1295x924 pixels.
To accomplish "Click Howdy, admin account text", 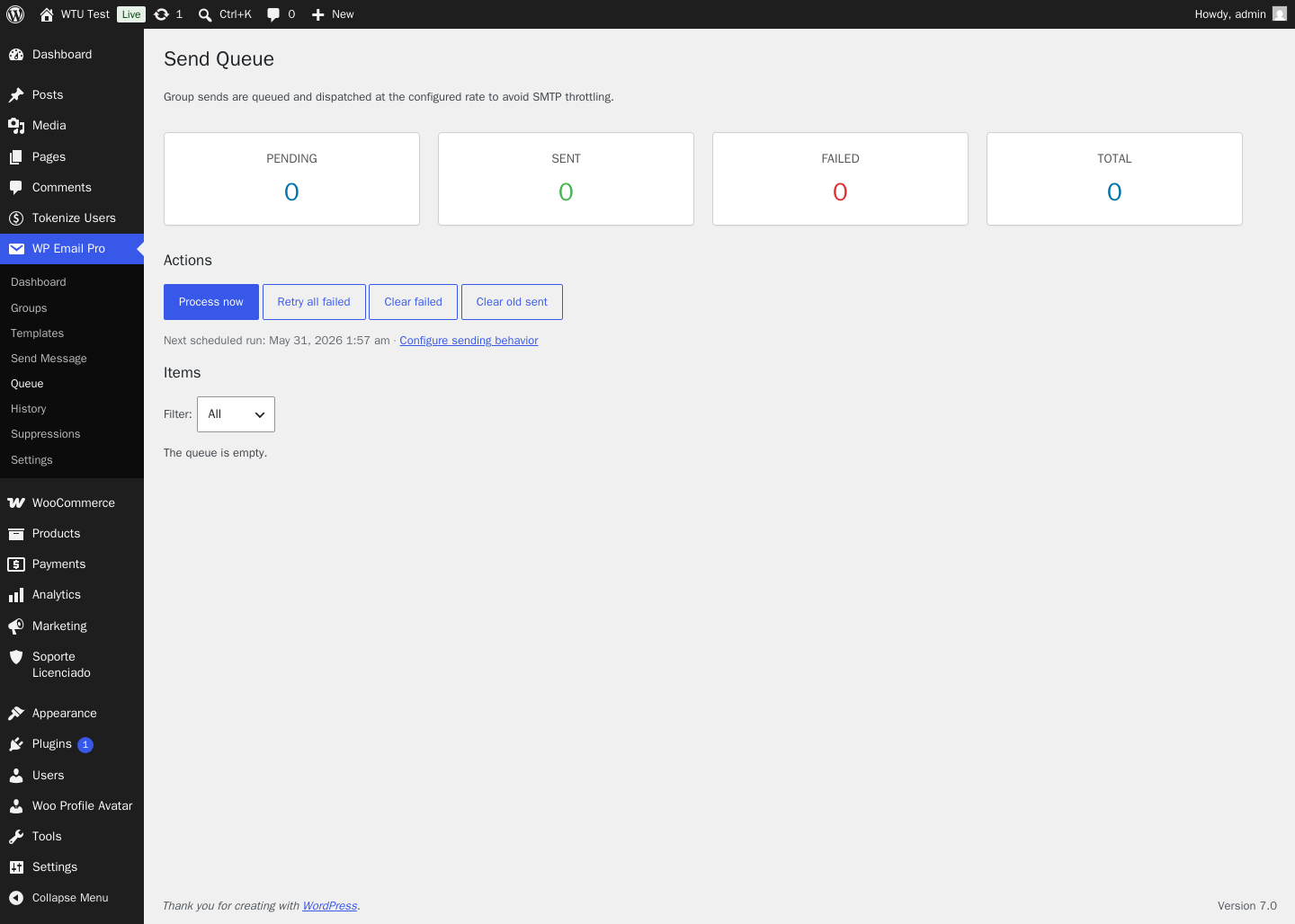I will tap(1229, 14).
